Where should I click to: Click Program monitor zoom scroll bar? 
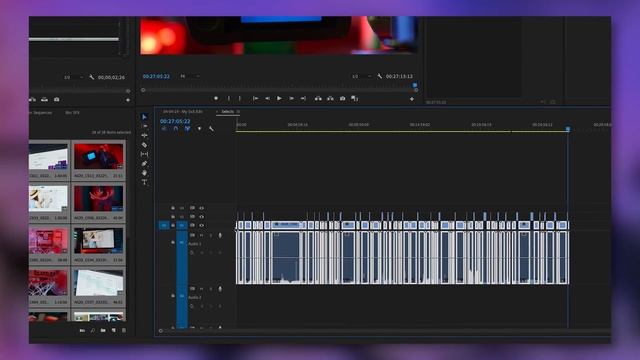[279, 90]
